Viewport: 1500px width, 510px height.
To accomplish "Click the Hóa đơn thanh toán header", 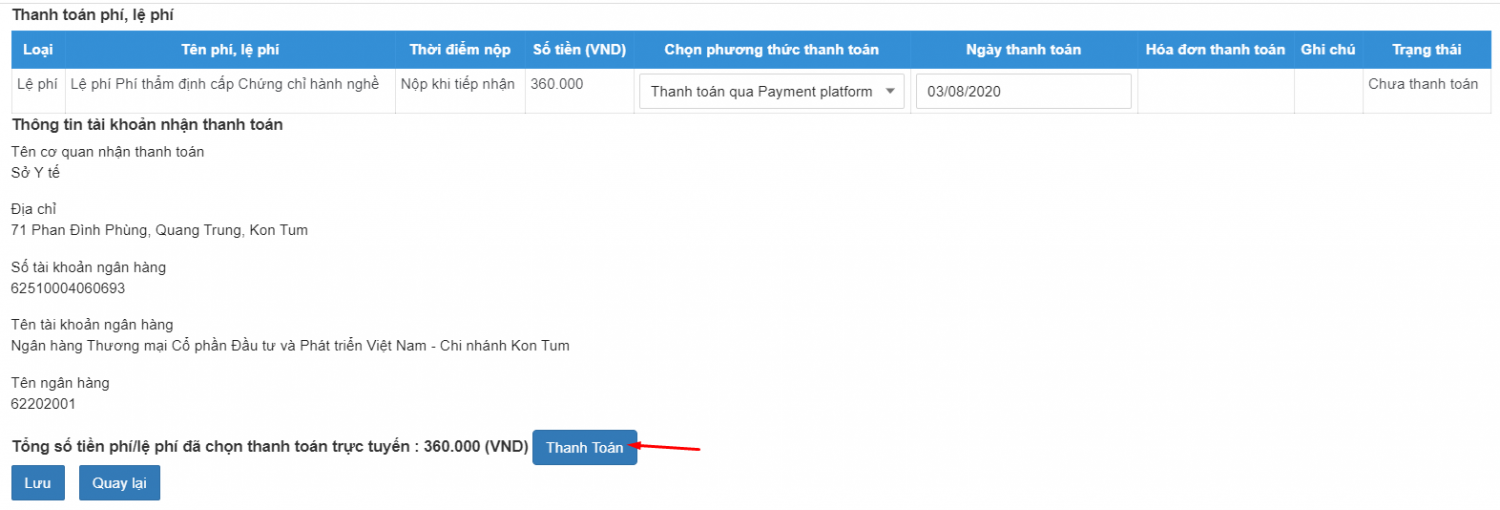I will pyautogui.click(x=1215, y=50).
